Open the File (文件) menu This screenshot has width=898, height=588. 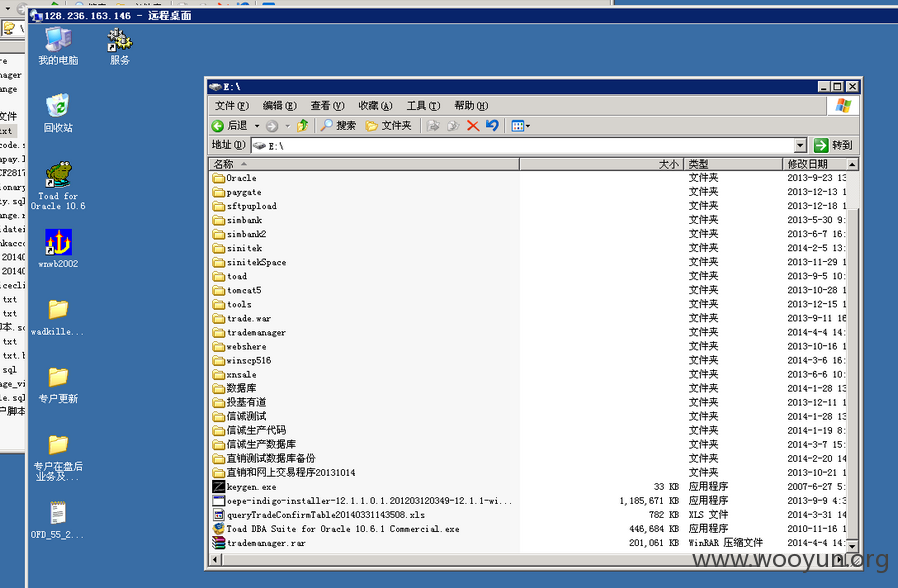(x=231, y=105)
